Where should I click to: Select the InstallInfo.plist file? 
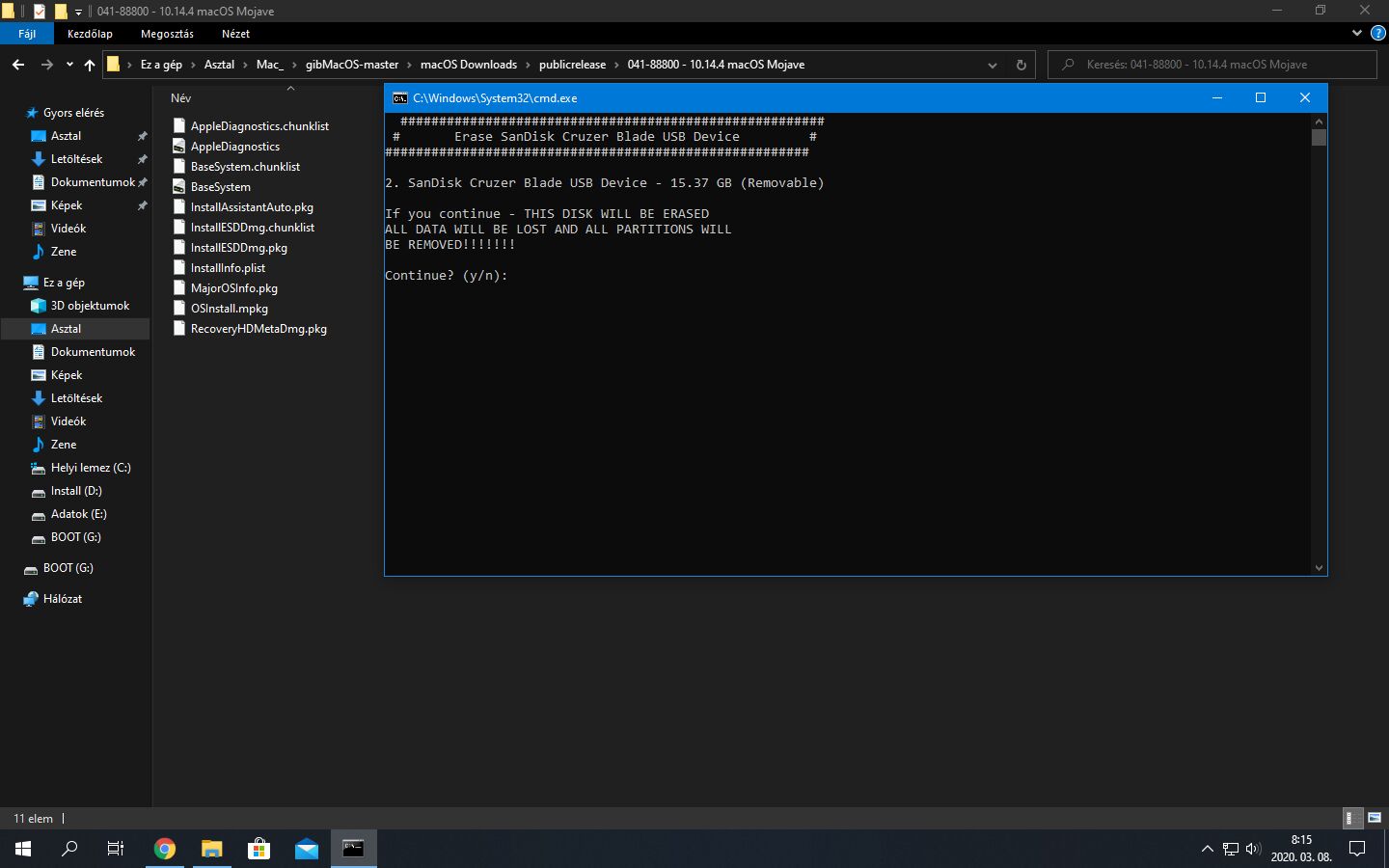pos(219,268)
